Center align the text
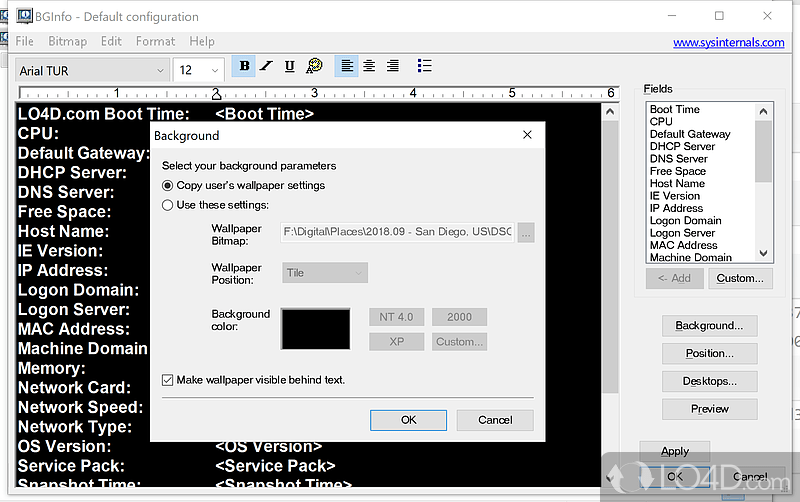 (369, 66)
